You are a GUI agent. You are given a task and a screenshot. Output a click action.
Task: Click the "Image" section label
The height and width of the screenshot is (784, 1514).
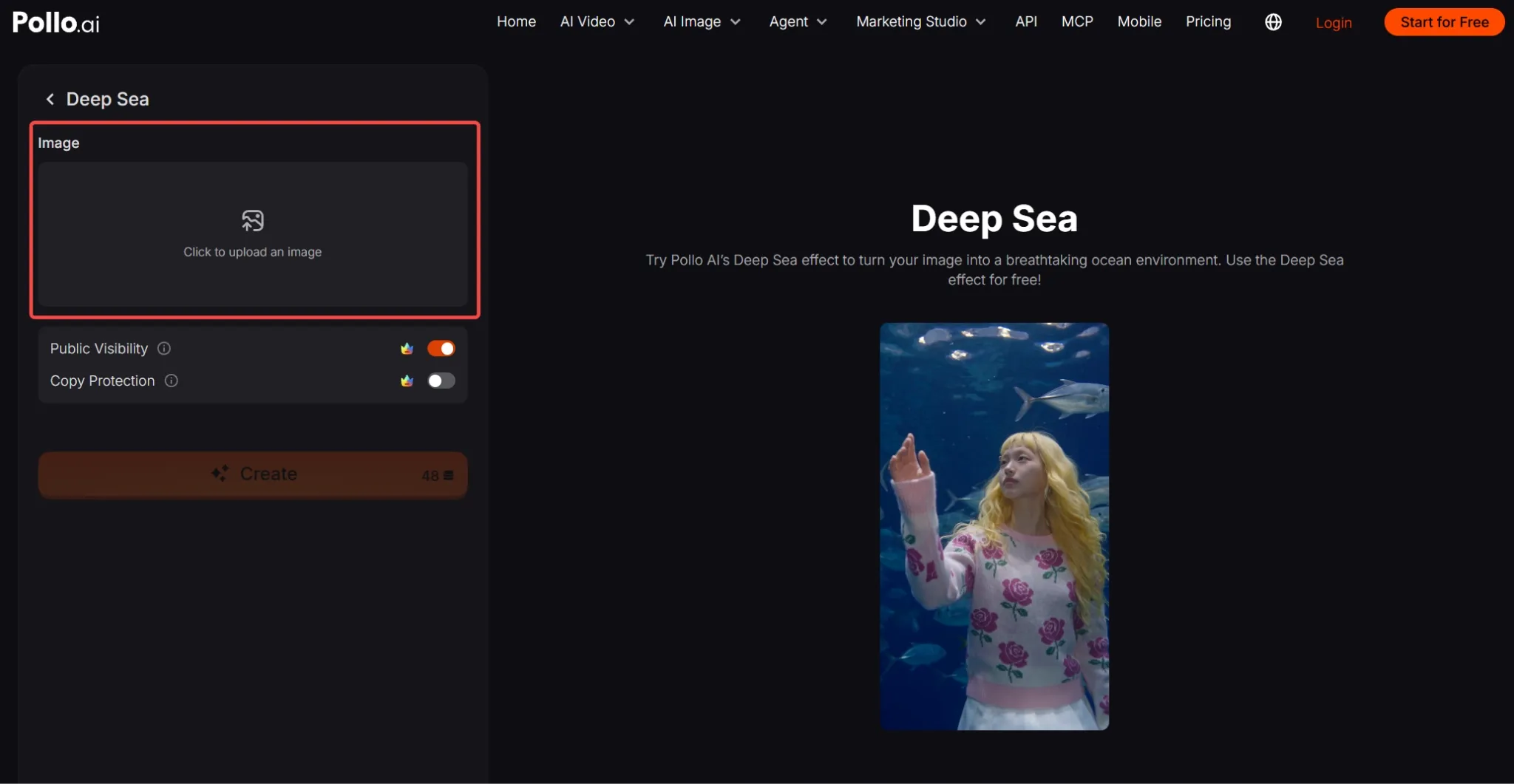coord(58,143)
